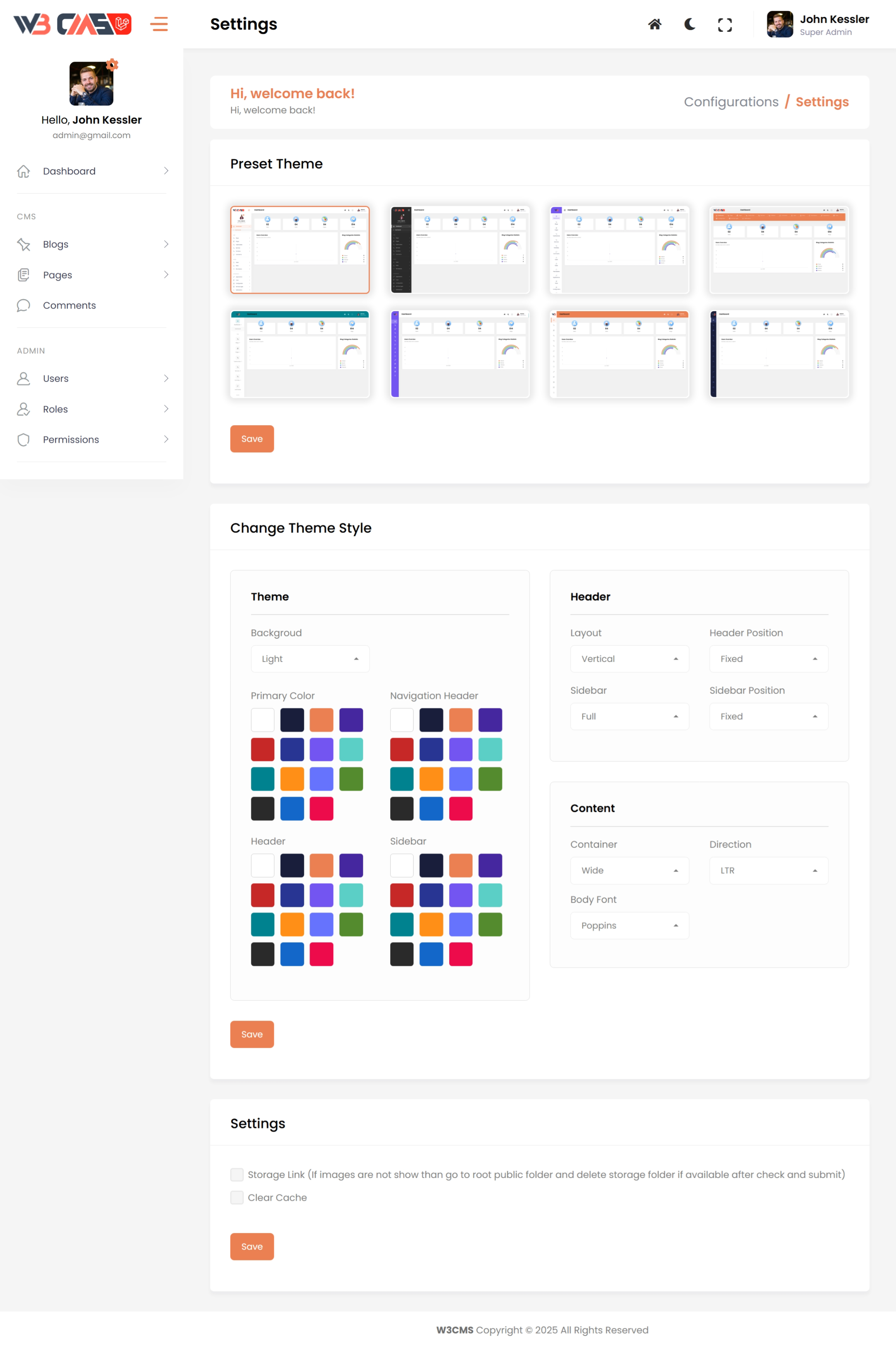This screenshot has width=896, height=1348.
Task: Collapse sidebar using hamburger menu icon
Action: pyautogui.click(x=159, y=24)
